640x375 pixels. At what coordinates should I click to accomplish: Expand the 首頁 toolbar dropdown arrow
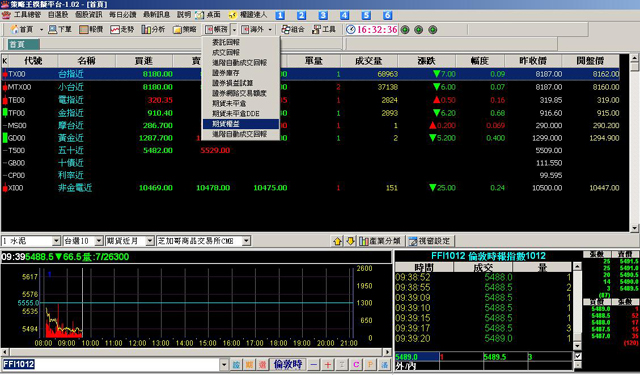41,29
